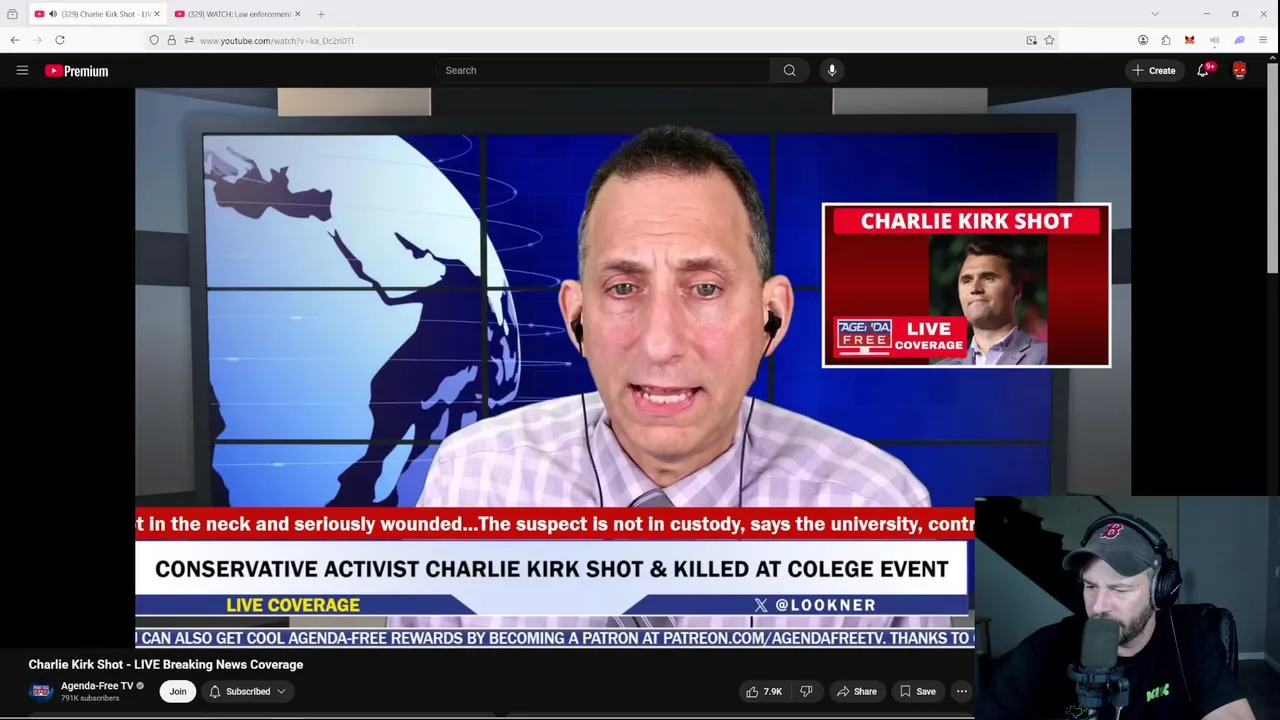
Task: Open the Create button
Action: [1153, 70]
